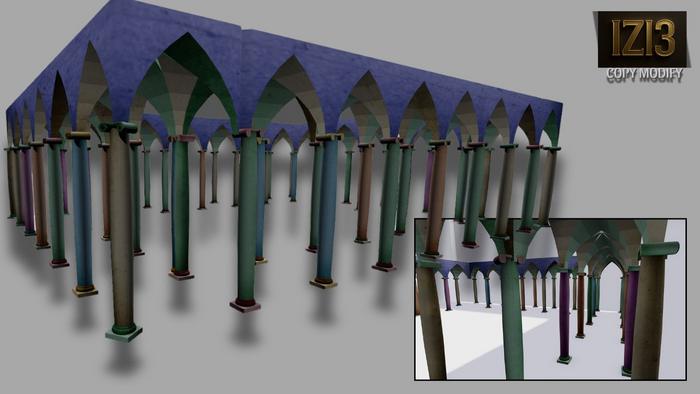Click yellow base of left blue column
The height and width of the screenshot is (394, 700).
pyautogui.click(x=85, y=291)
